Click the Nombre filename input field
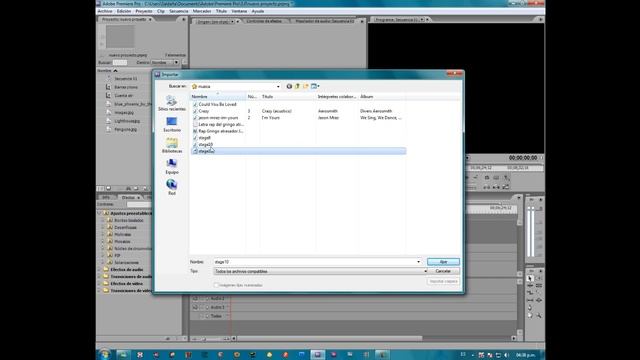640x360 pixels. (x=314, y=262)
